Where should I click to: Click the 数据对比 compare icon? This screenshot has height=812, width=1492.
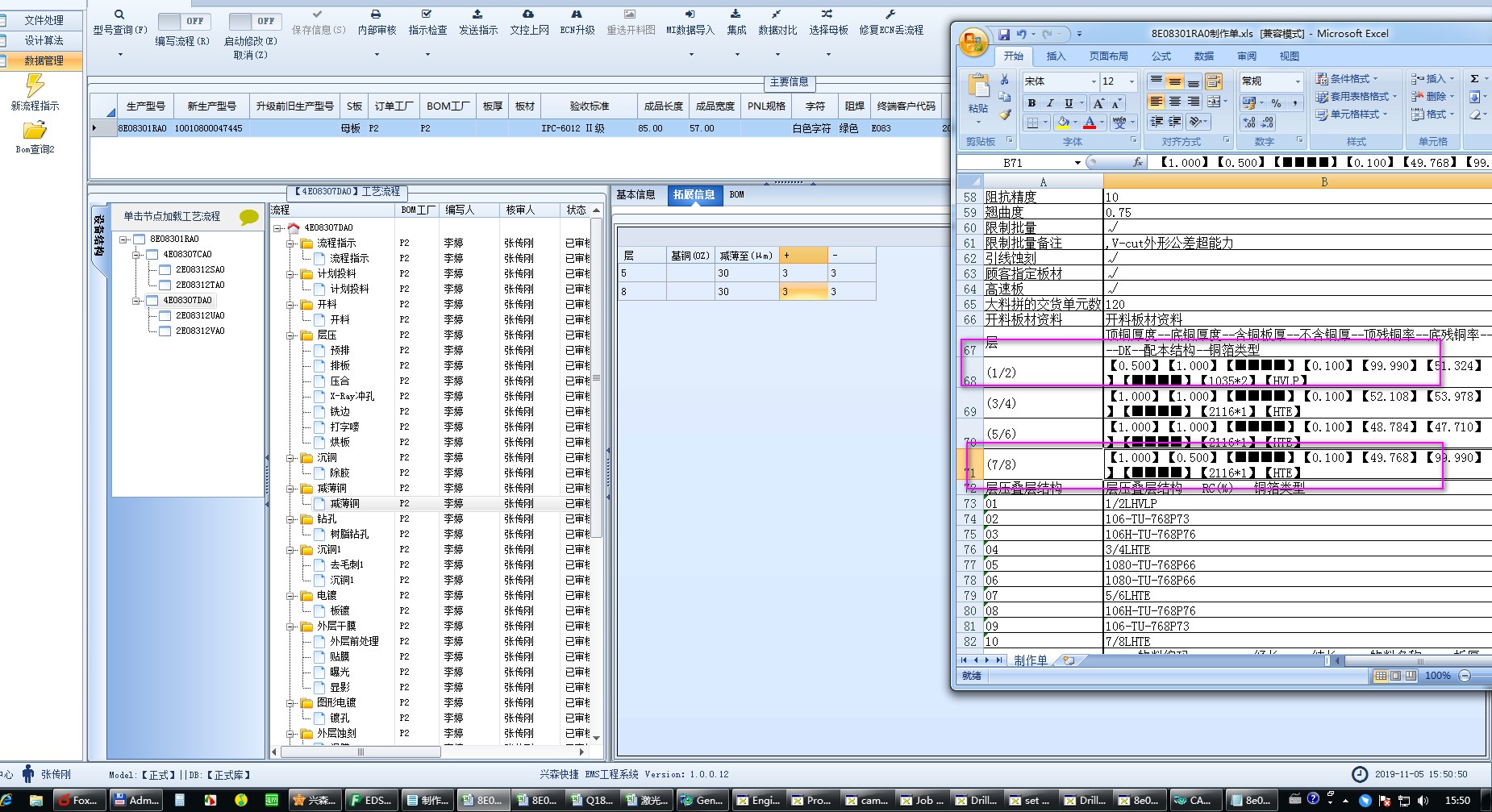(x=776, y=14)
